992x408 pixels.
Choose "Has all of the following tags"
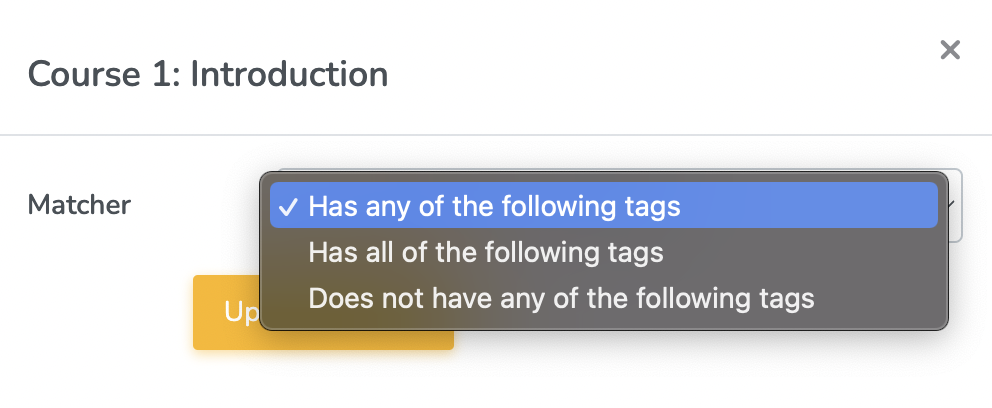click(x=486, y=252)
